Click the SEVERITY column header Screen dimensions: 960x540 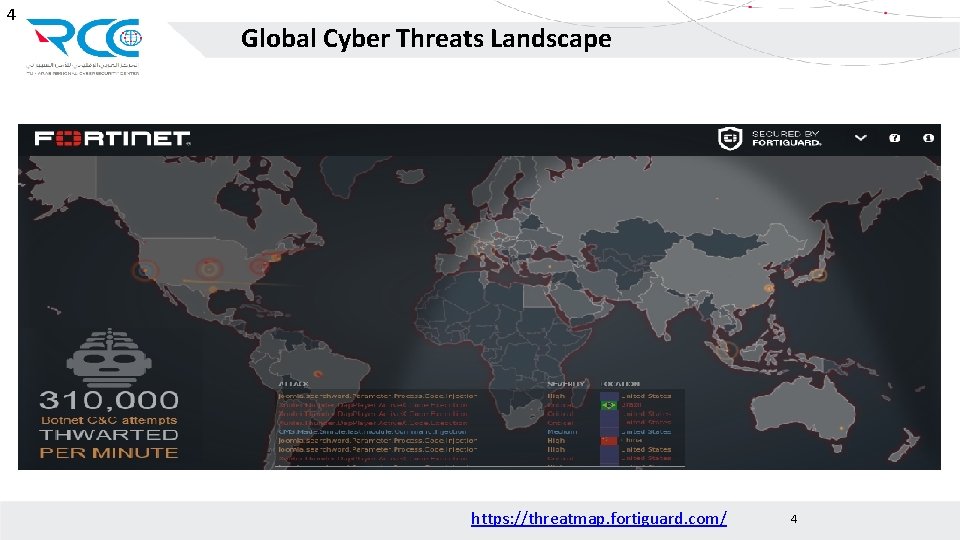[566, 384]
